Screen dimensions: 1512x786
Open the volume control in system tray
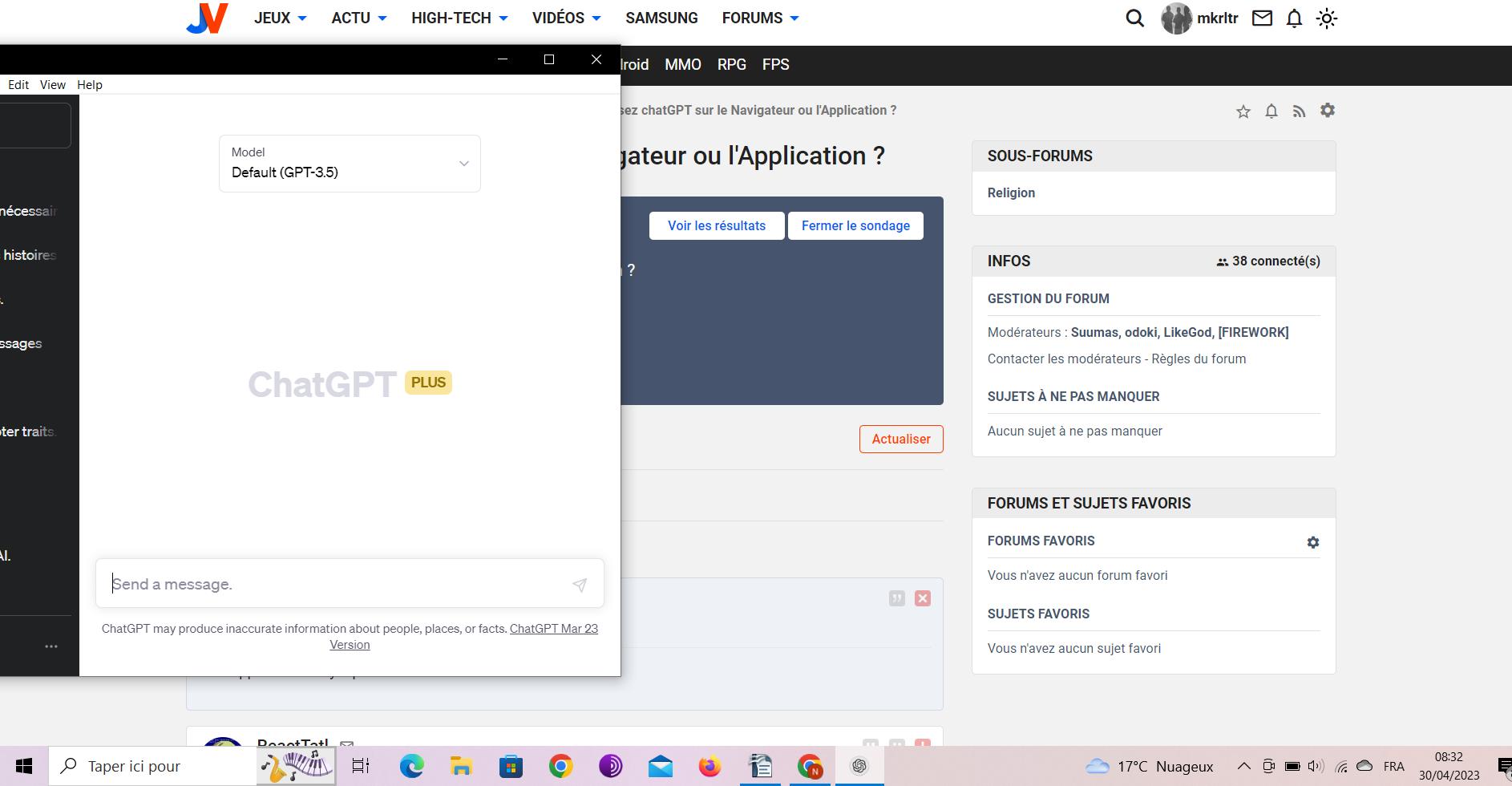[x=1316, y=766]
